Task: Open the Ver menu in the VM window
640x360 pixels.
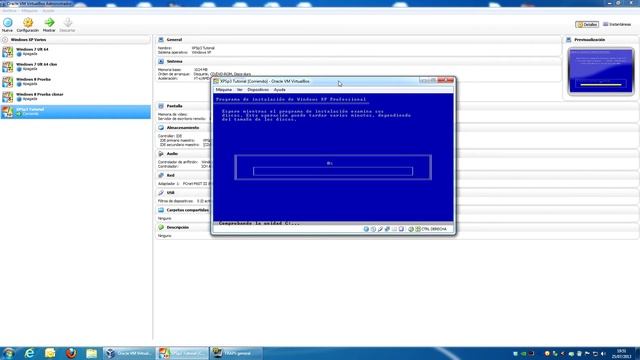Action: tap(240, 89)
